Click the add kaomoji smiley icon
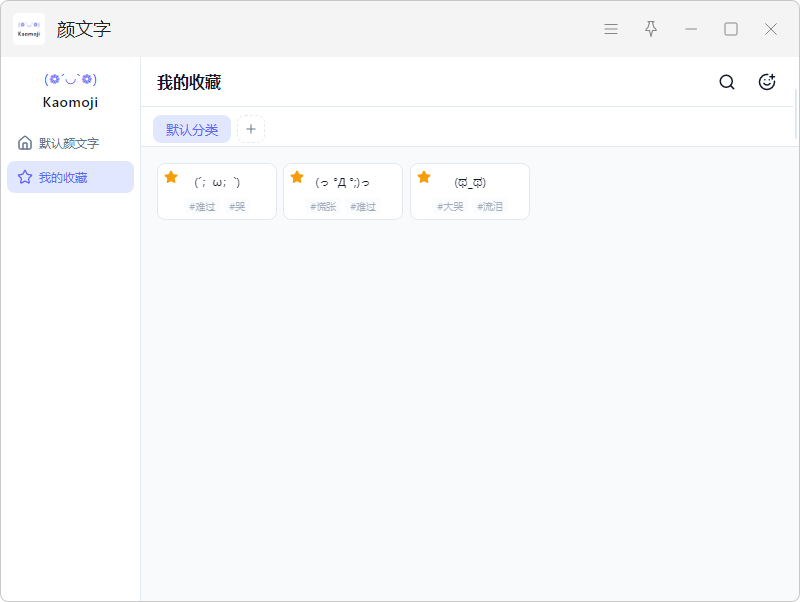This screenshot has width=800, height=602. (x=767, y=82)
